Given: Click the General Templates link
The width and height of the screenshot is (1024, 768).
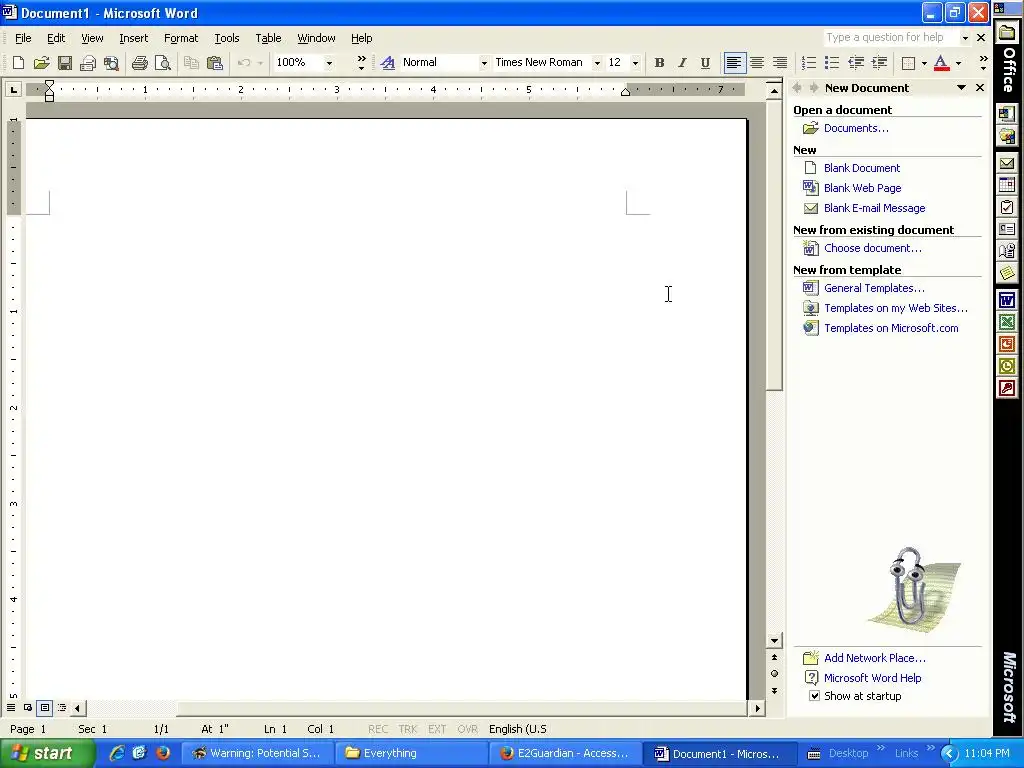Looking at the screenshot, I should pyautogui.click(x=874, y=288).
